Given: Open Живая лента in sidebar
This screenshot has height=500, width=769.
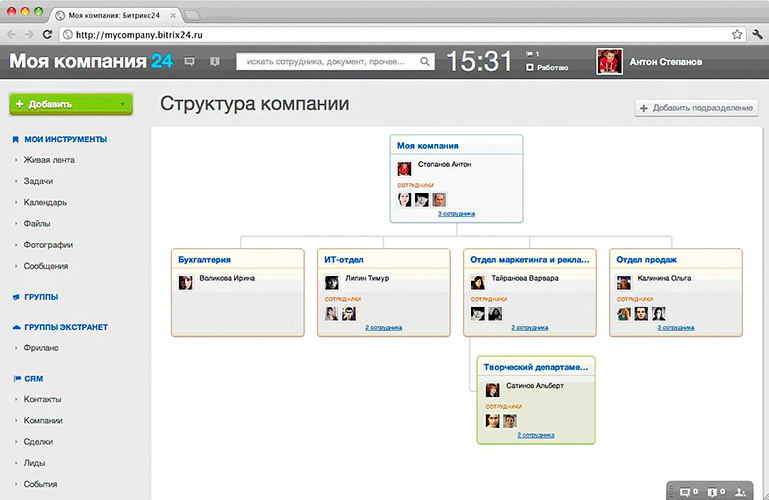Looking at the screenshot, I should (49, 160).
